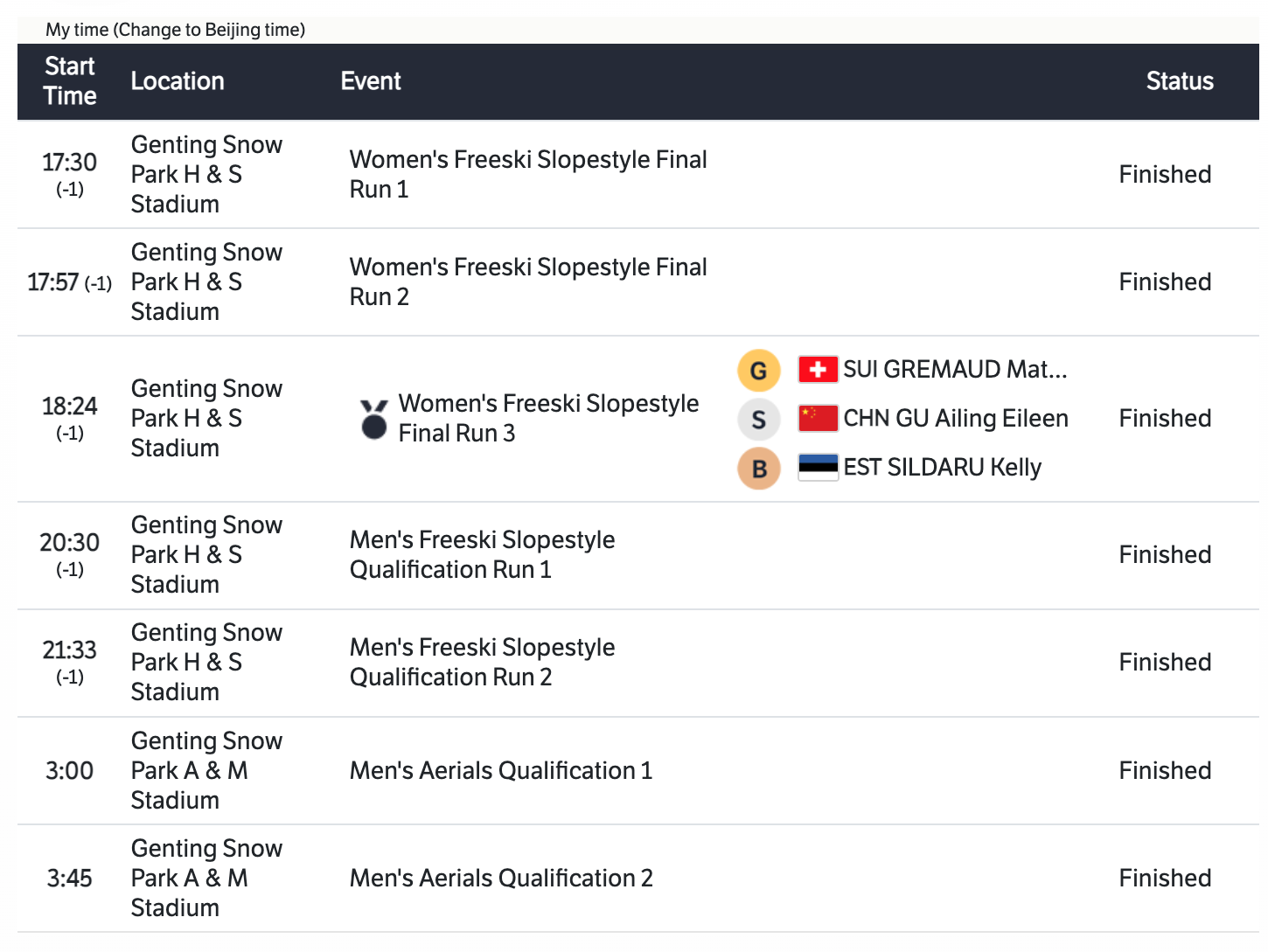Open Men's Aerials Qualification 1 event

[501, 770]
